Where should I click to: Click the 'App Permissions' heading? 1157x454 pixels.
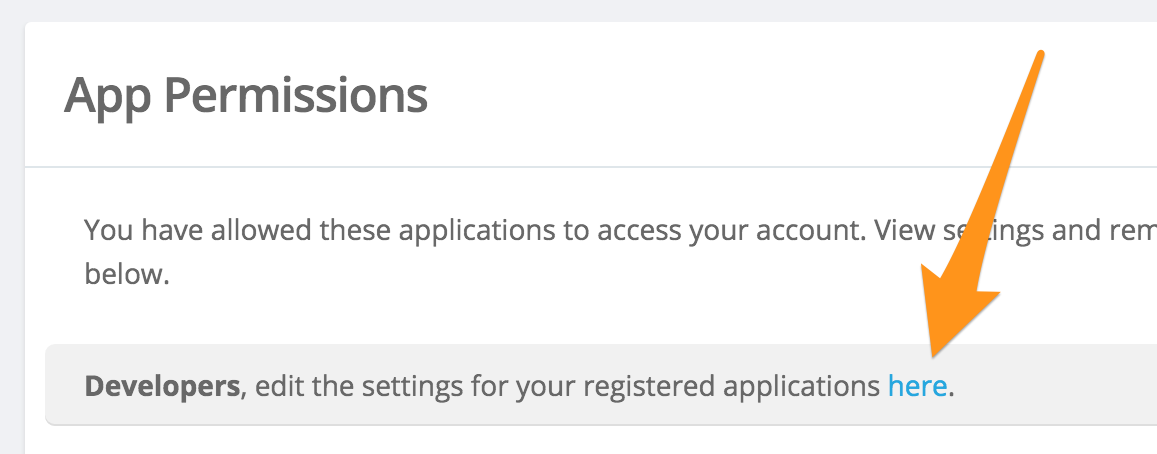(246, 97)
